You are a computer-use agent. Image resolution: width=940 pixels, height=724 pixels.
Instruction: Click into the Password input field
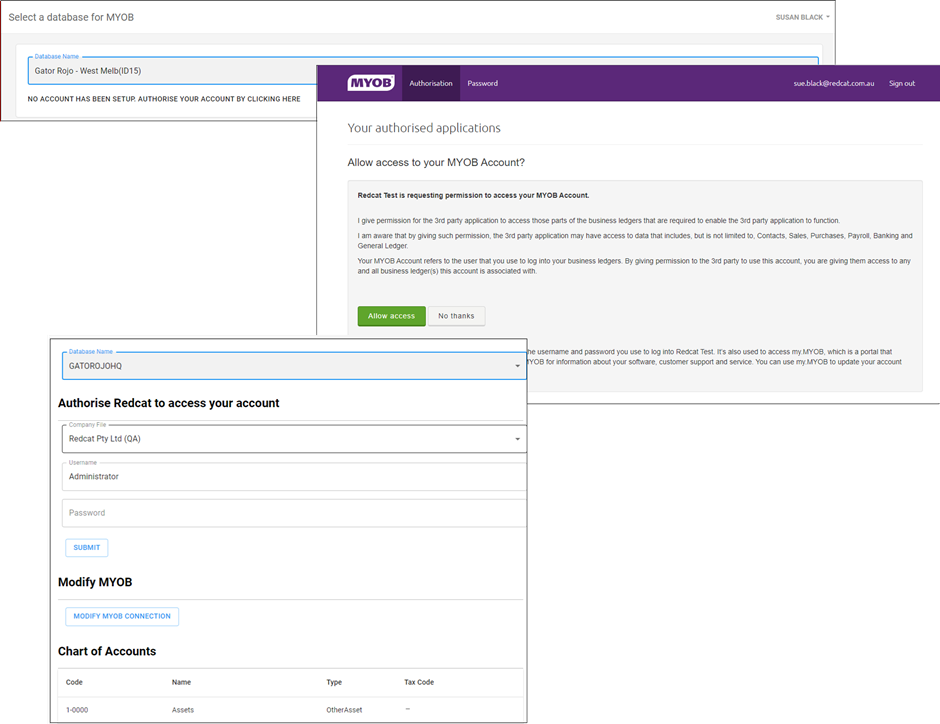click(294, 513)
